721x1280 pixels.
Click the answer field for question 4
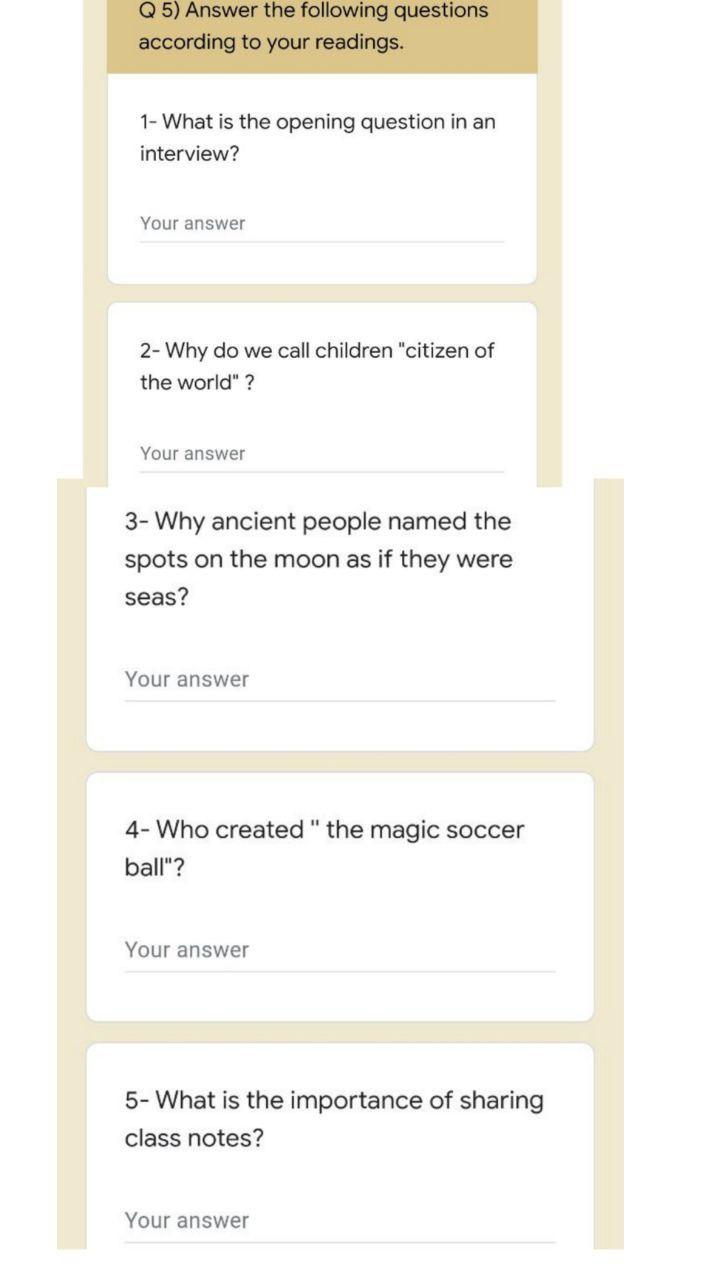(x=340, y=950)
